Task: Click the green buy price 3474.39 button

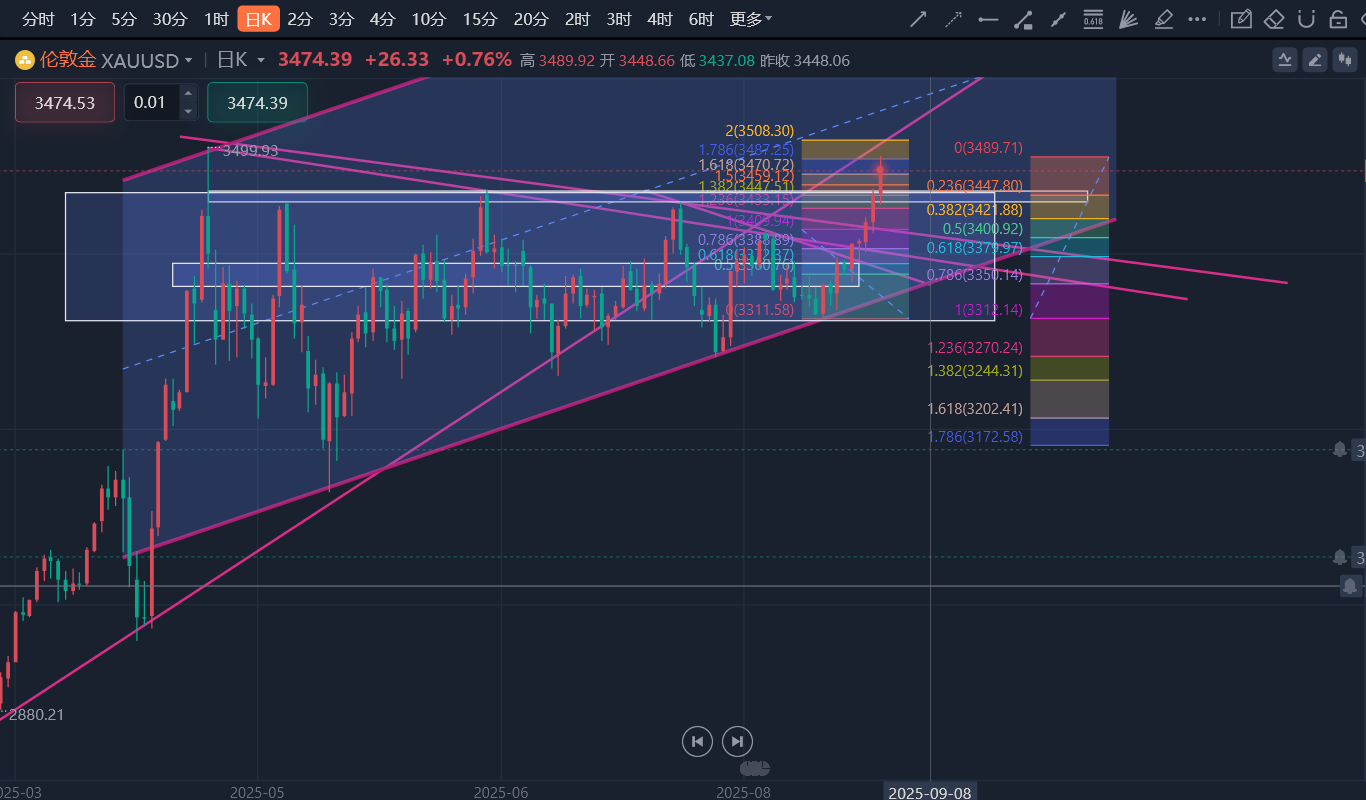Action: 257,103
